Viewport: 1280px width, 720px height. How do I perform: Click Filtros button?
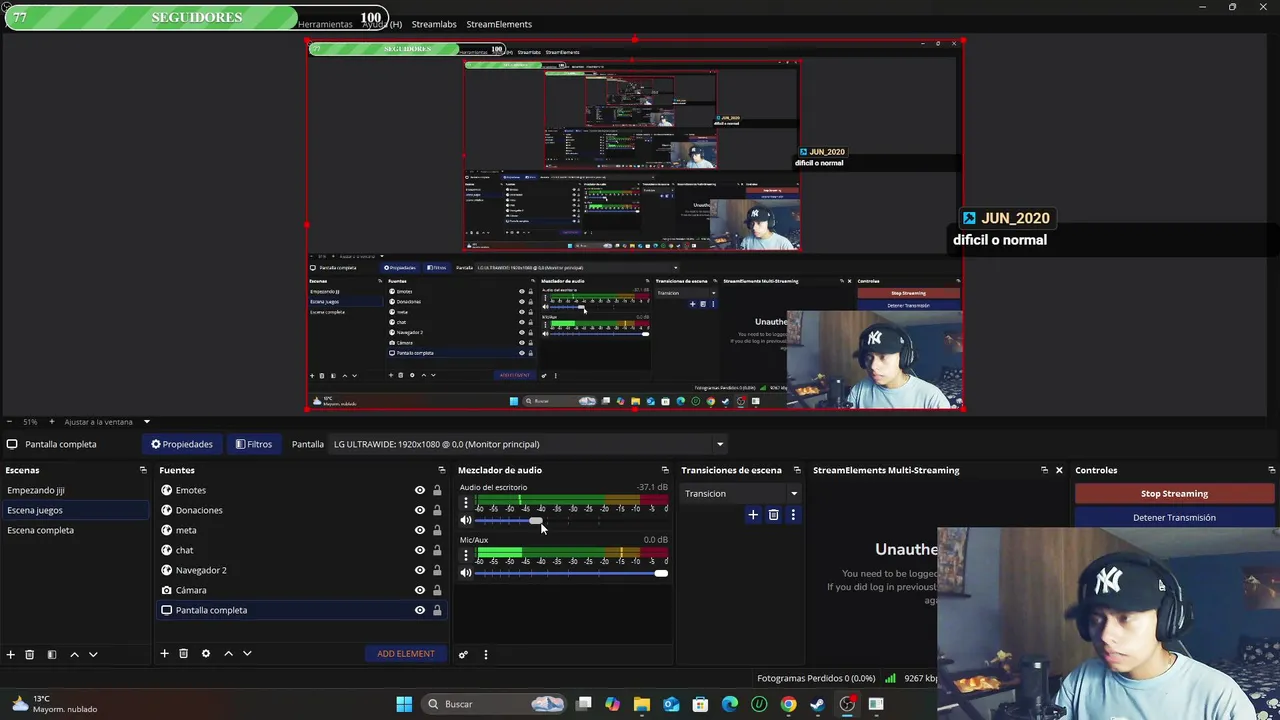253,444
